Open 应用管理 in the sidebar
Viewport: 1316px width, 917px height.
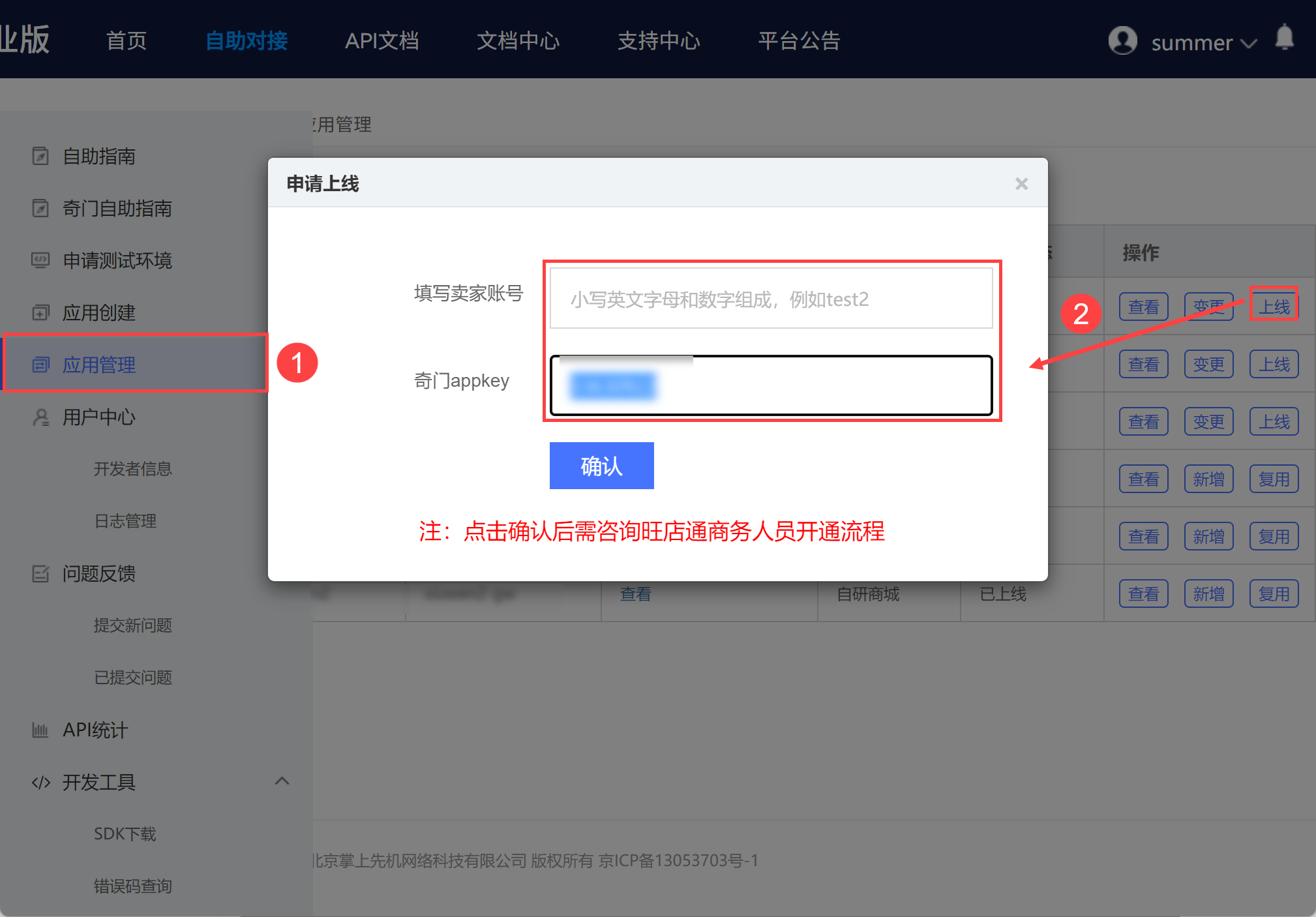[x=99, y=365]
